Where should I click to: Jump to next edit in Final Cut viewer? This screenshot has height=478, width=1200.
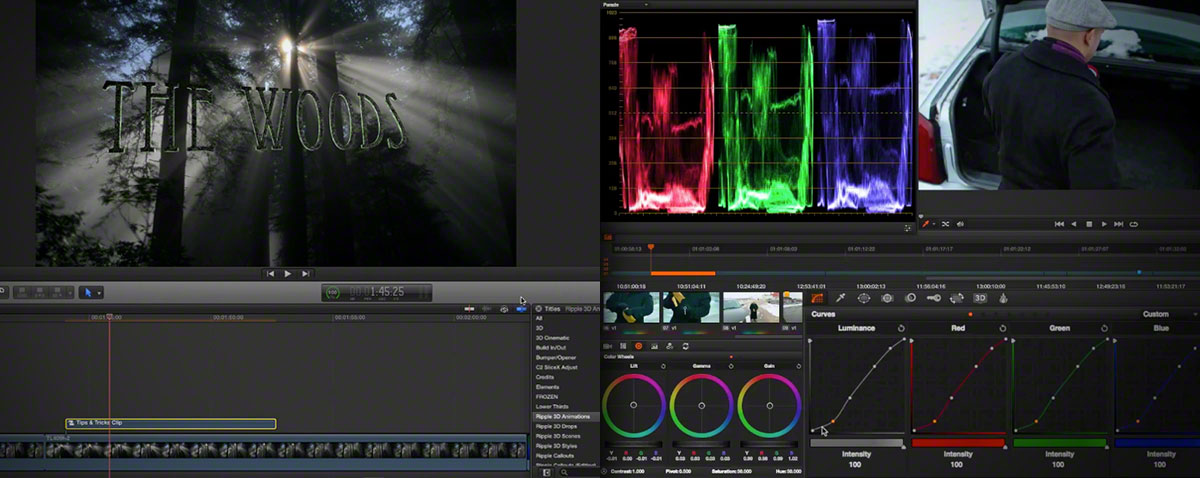tap(306, 273)
